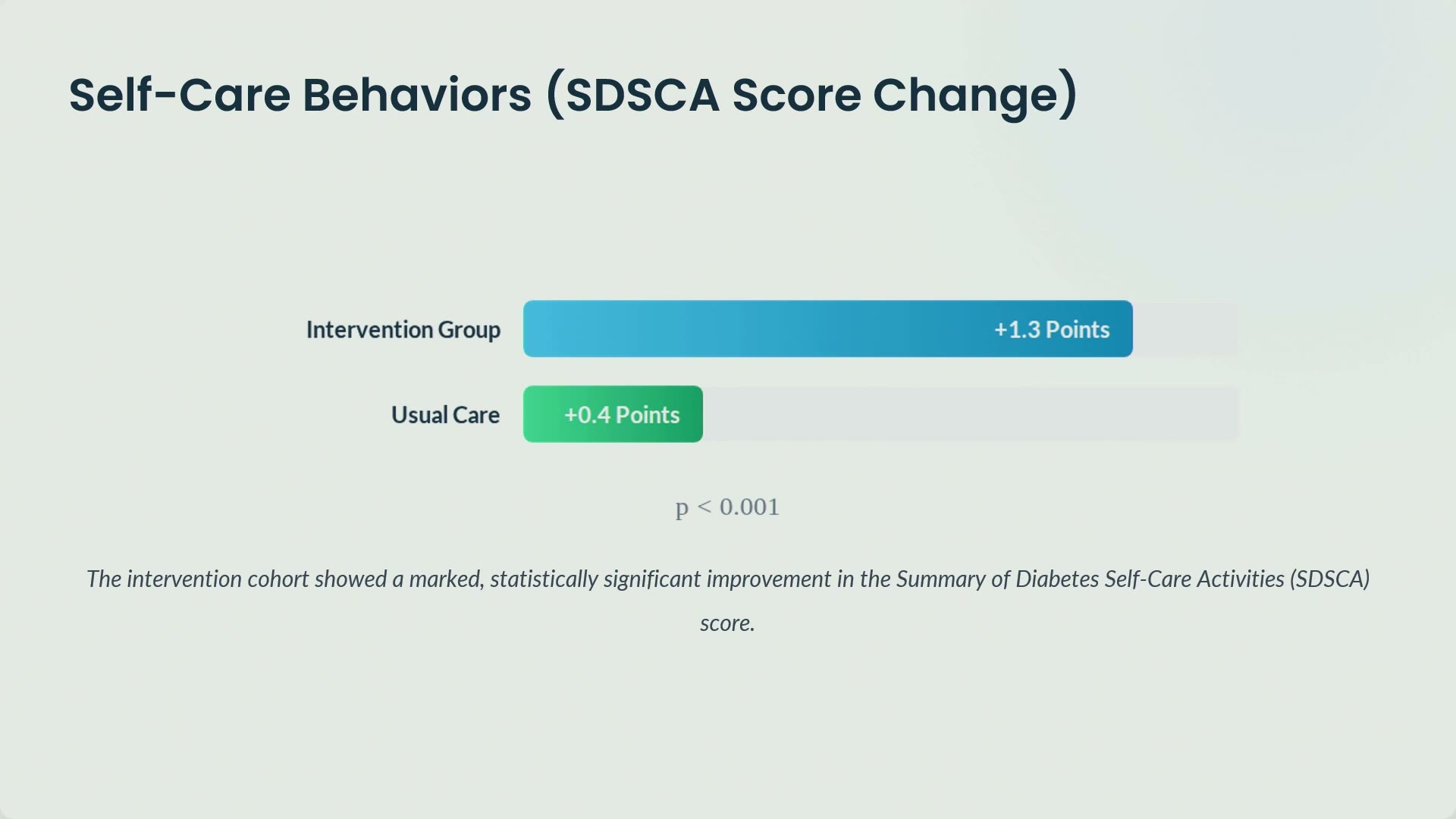Select the Usual Care label
1456x819 pixels.
pyautogui.click(x=445, y=415)
